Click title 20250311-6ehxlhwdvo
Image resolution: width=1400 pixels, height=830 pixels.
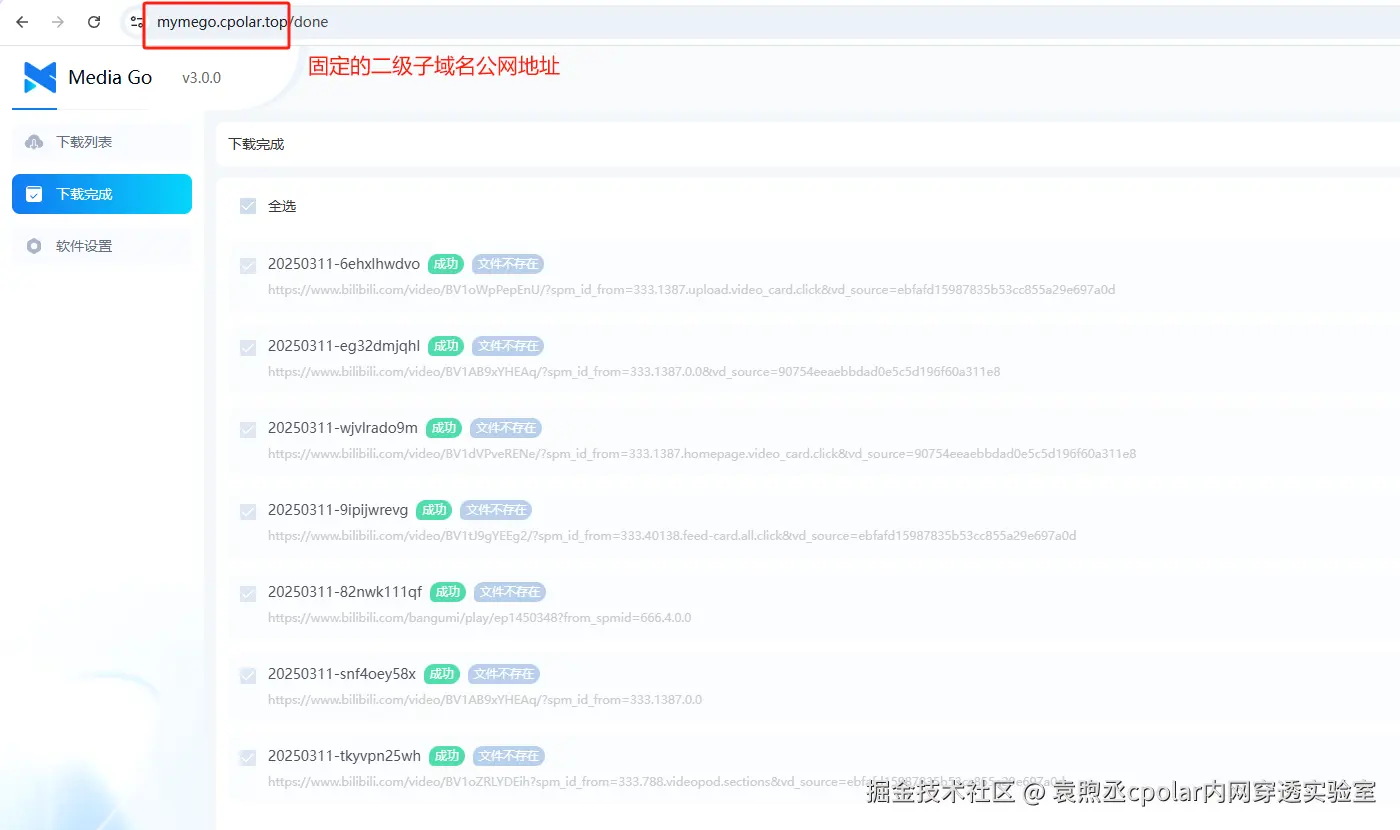[x=344, y=264]
